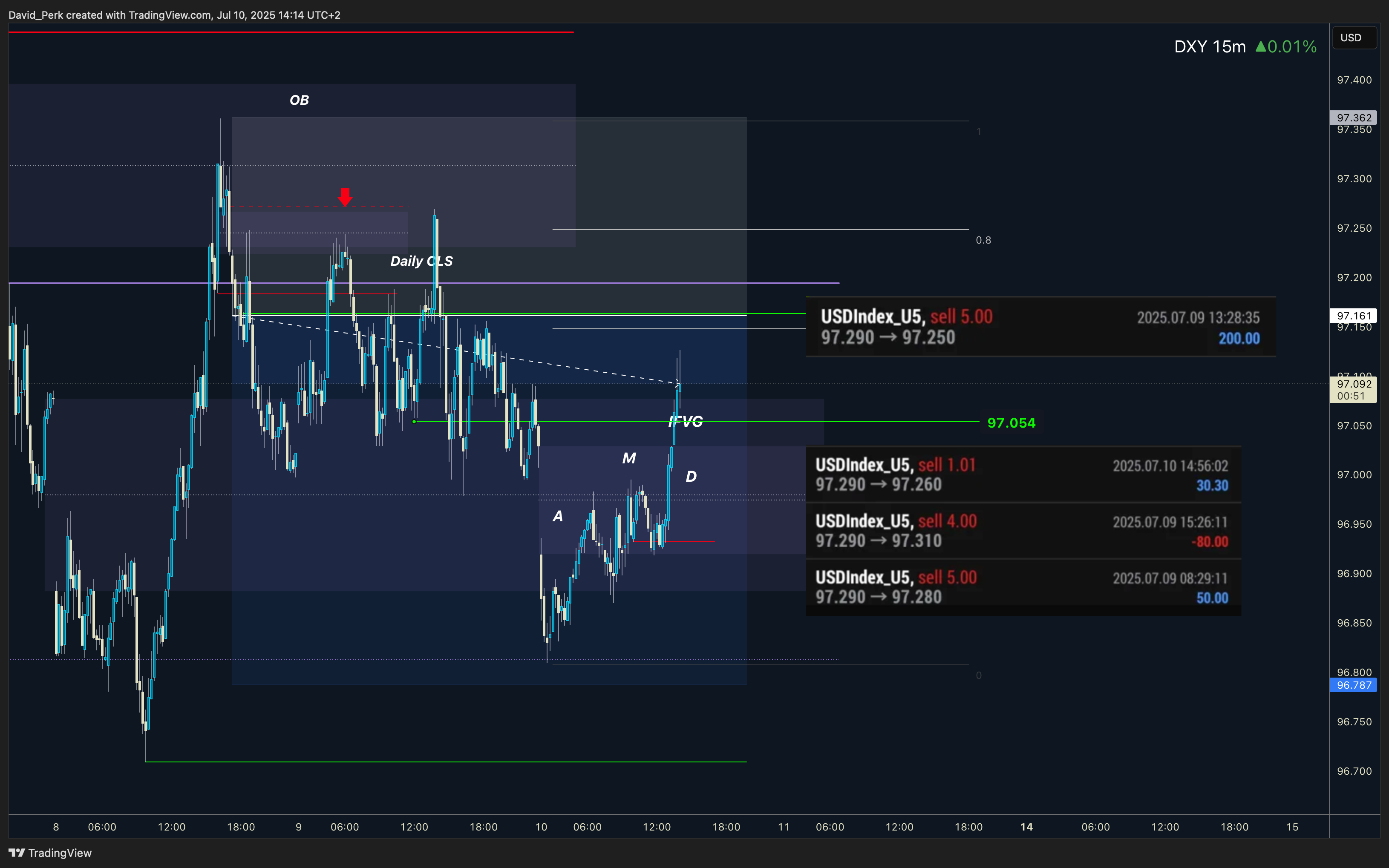Click the 96.700 price axis label

[x=1354, y=771]
